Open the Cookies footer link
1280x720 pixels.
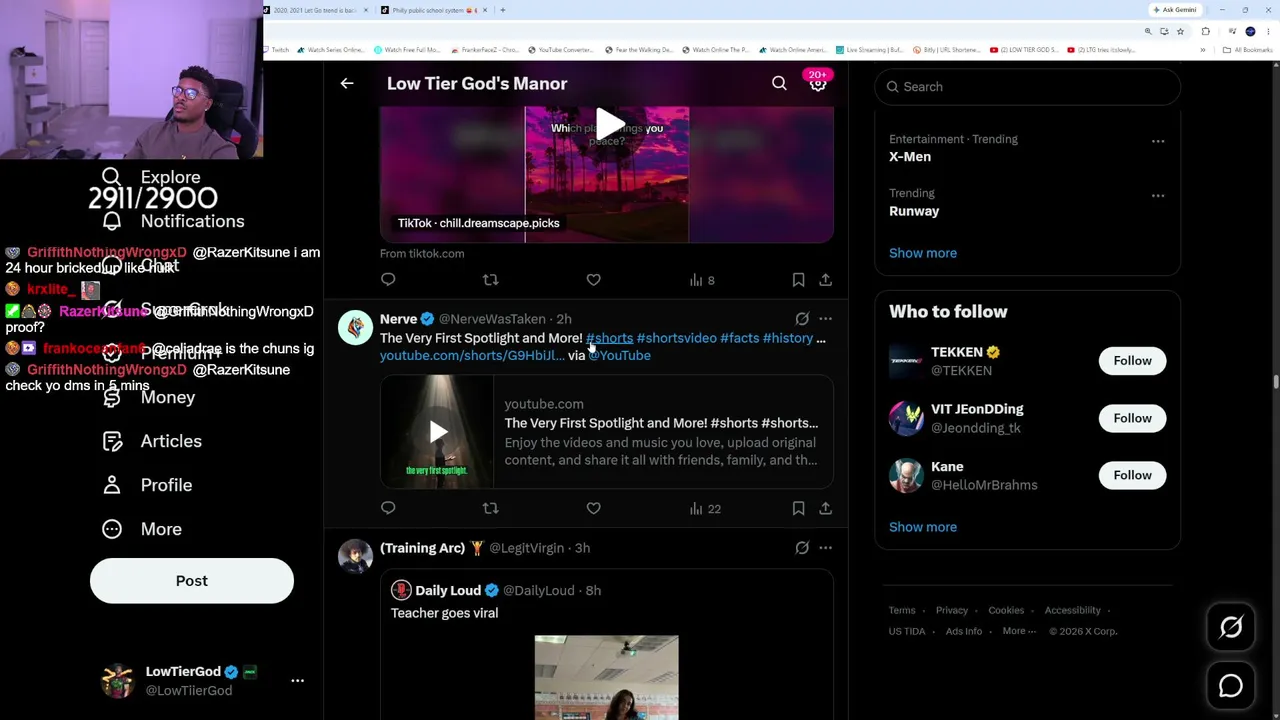point(1006,610)
